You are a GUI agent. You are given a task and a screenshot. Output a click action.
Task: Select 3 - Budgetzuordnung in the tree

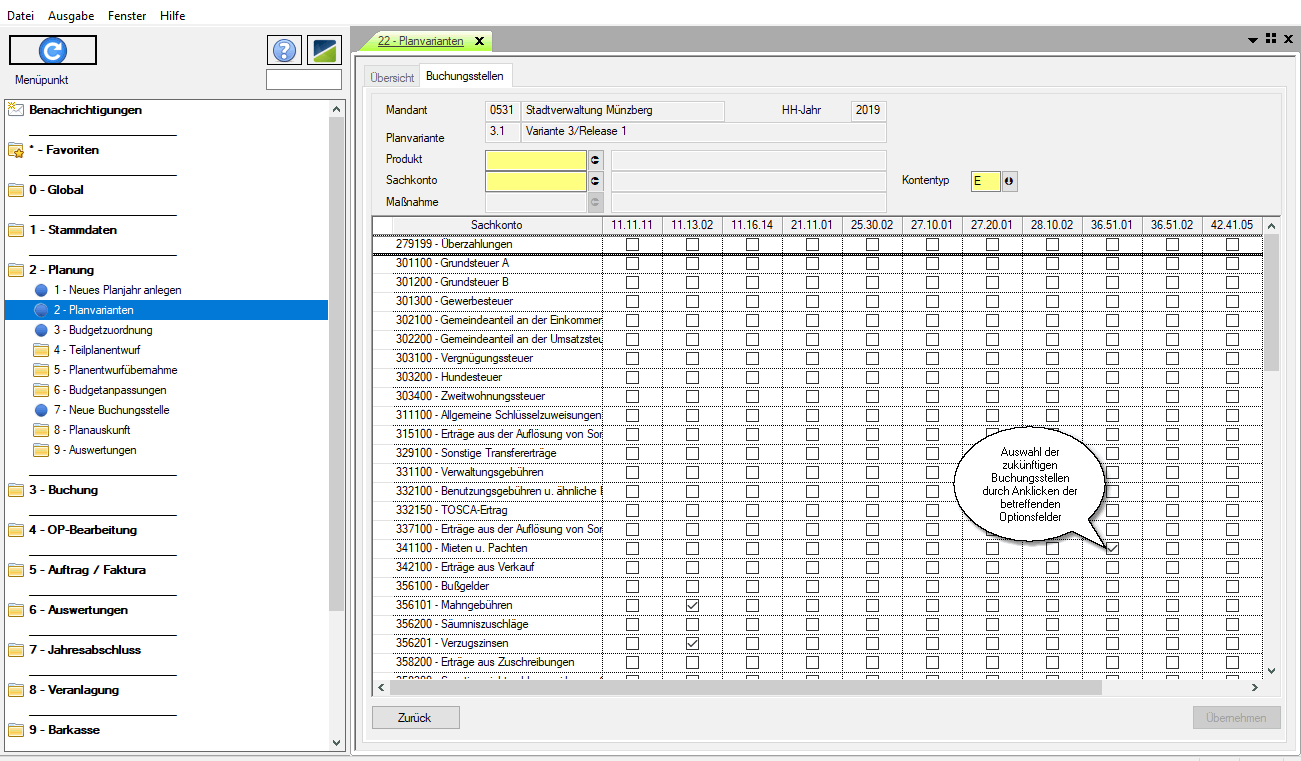coord(103,330)
